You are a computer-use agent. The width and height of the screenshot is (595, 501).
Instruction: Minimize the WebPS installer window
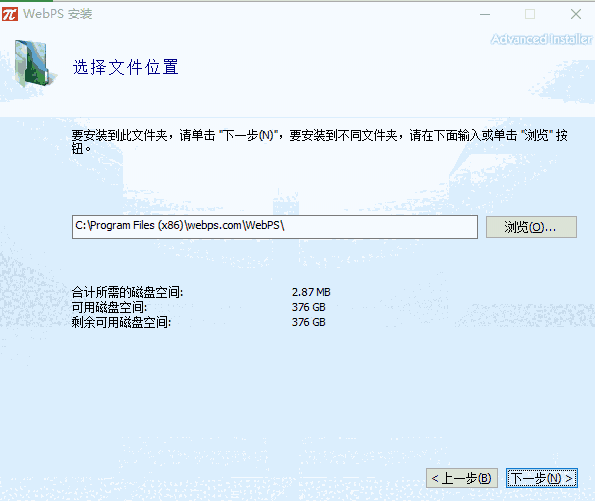[x=485, y=14]
